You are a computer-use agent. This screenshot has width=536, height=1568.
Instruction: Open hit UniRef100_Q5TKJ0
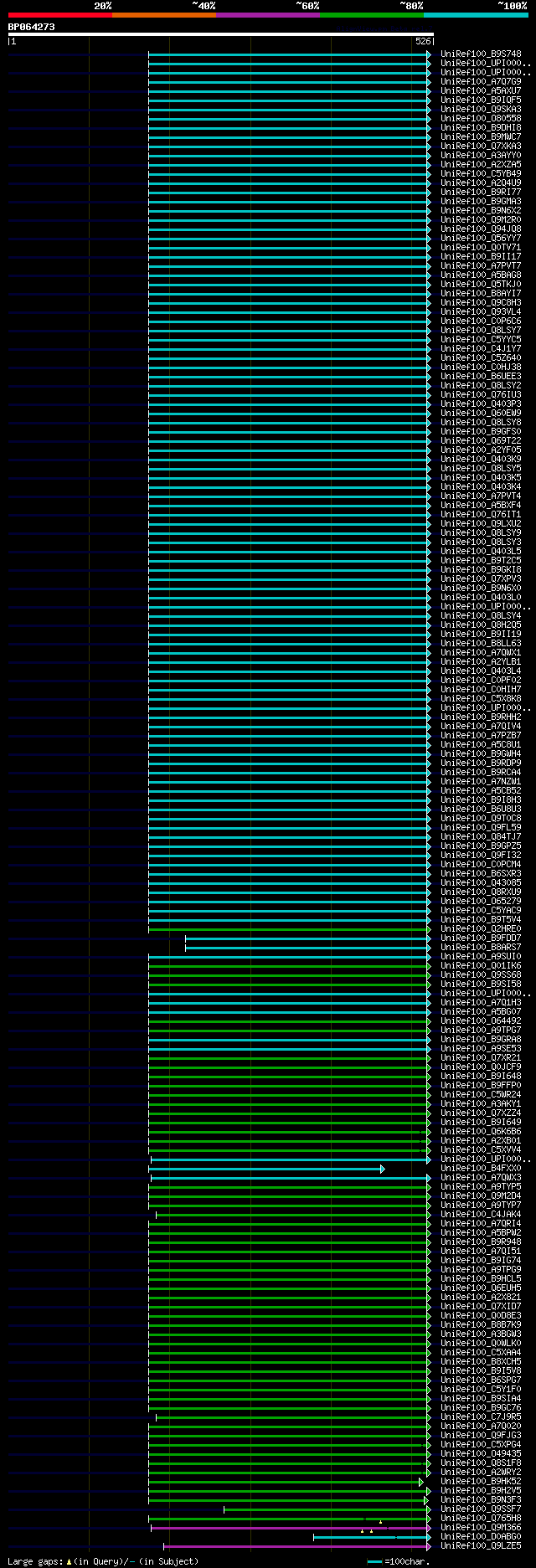tap(481, 285)
